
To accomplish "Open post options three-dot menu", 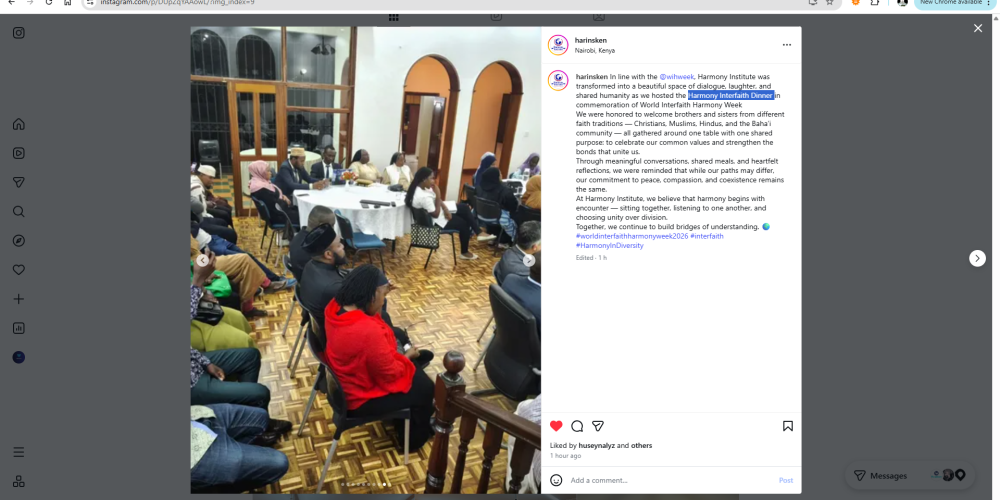I will (787, 45).
